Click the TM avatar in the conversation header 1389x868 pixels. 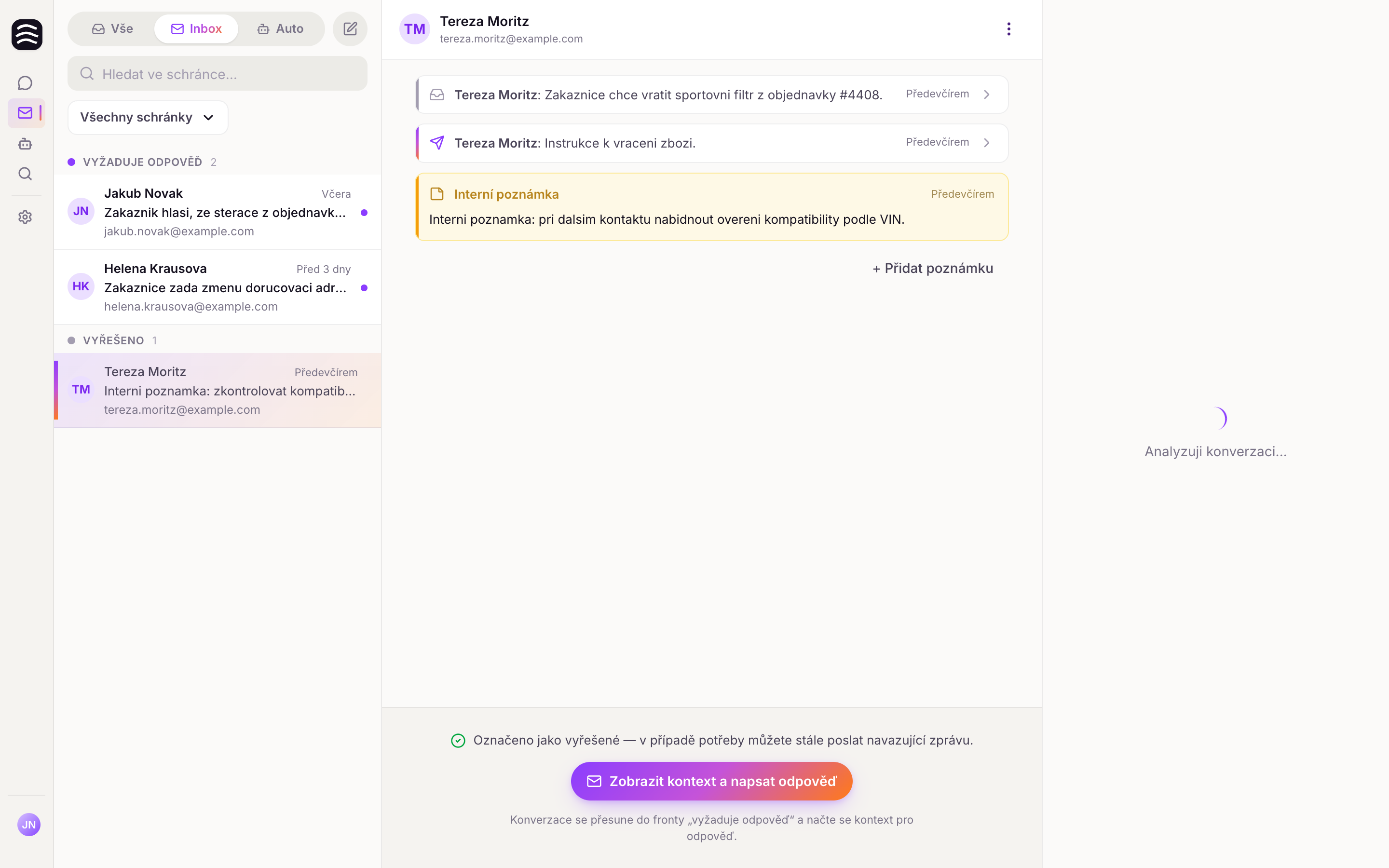pyautogui.click(x=414, y=29)
